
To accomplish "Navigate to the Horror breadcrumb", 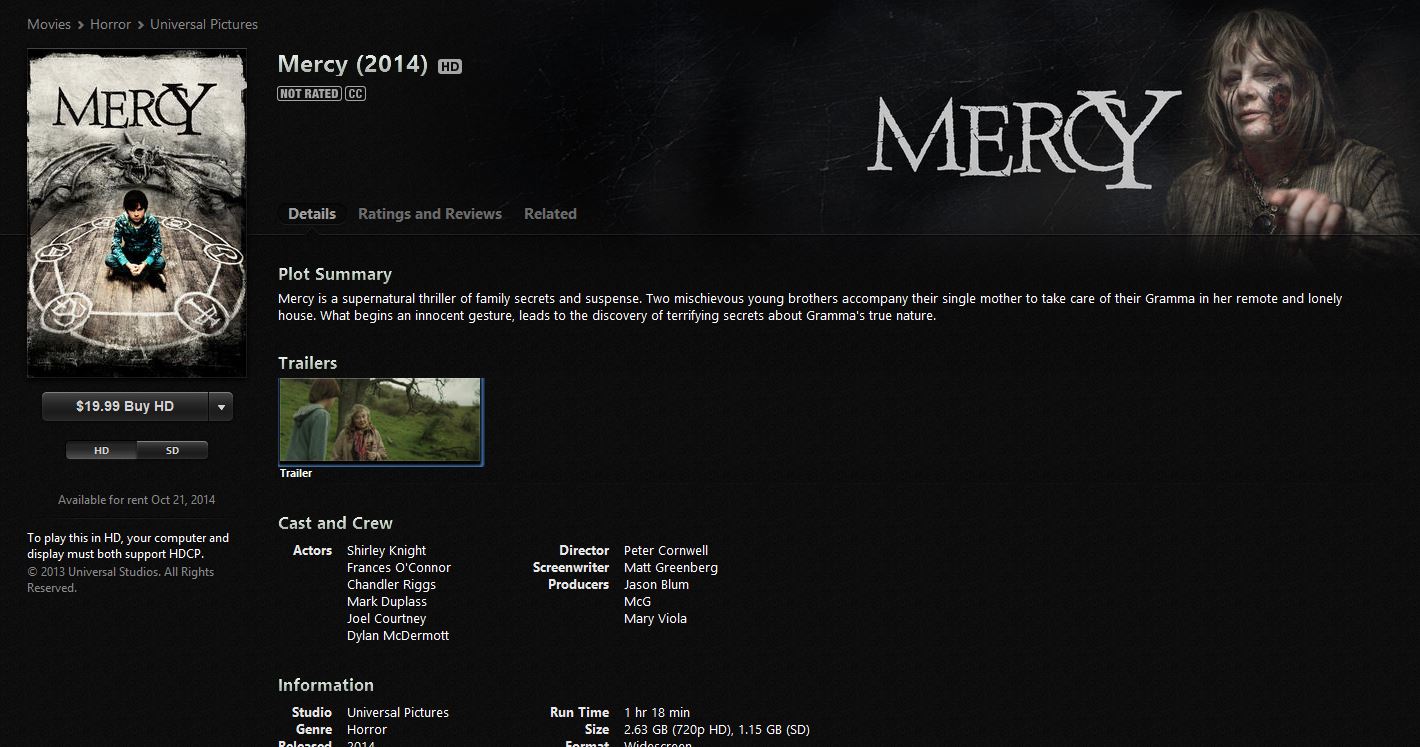I will 110,24.
